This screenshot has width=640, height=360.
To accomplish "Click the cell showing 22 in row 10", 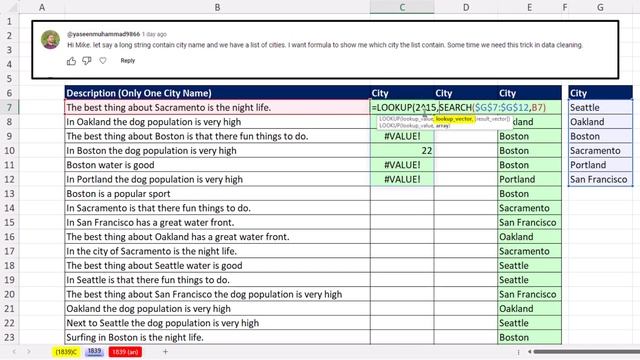I will click(x=402, y=151).
